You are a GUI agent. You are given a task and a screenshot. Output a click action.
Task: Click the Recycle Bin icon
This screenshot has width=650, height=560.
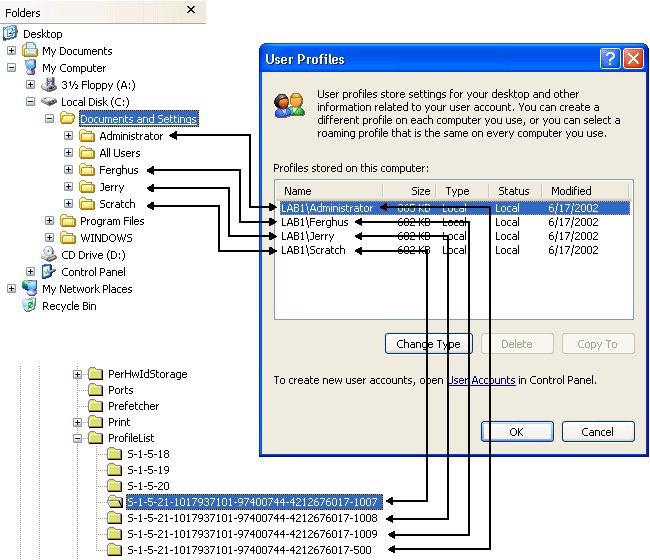pos(30,306)
